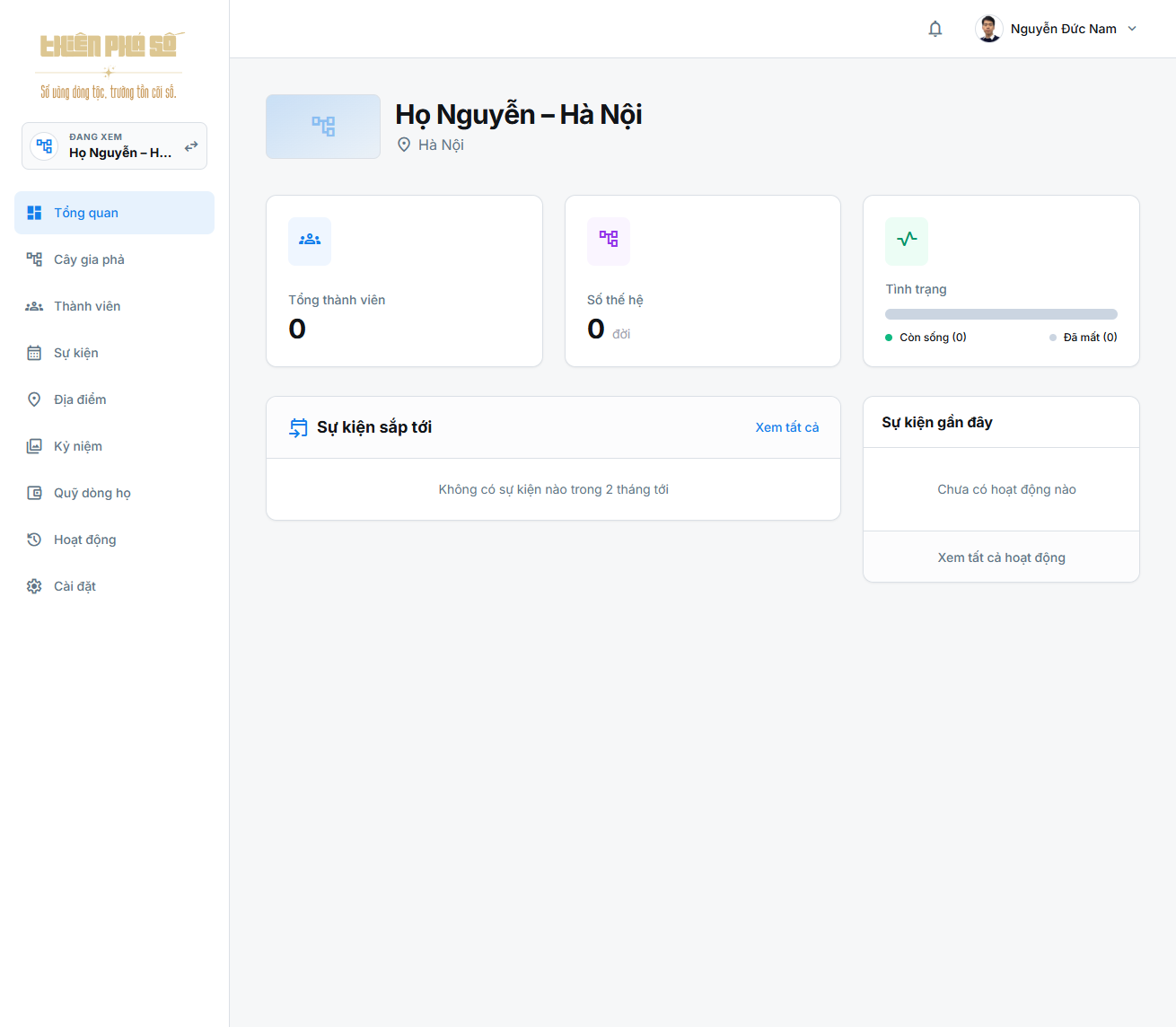Click the family cover image placeholder
The width and height of the screenshot is (1176, 1027).
point(323,127)
